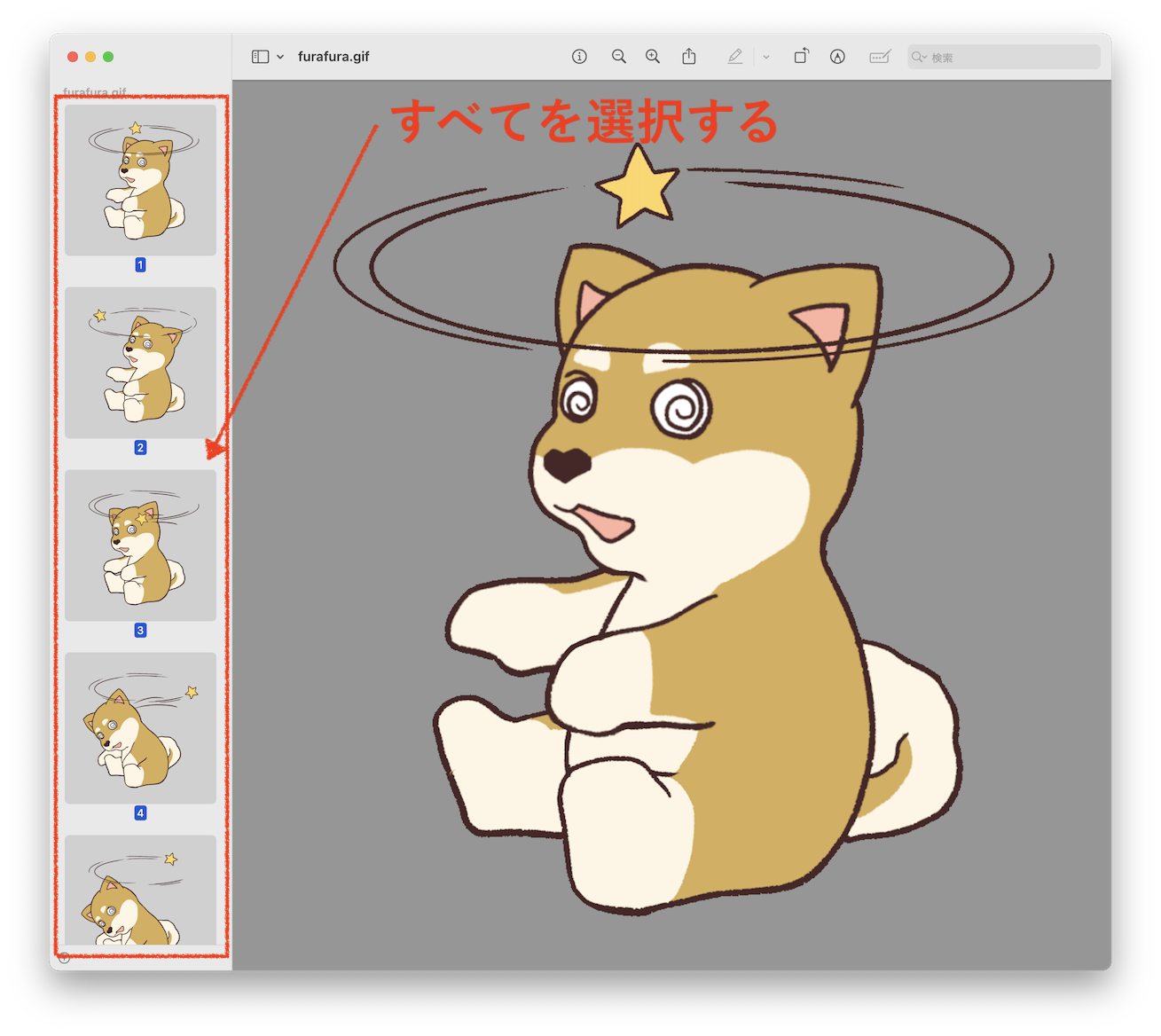Screen dimensions: 1161x1036
Task: Click the furafura.gif window title
Action: 333,57
